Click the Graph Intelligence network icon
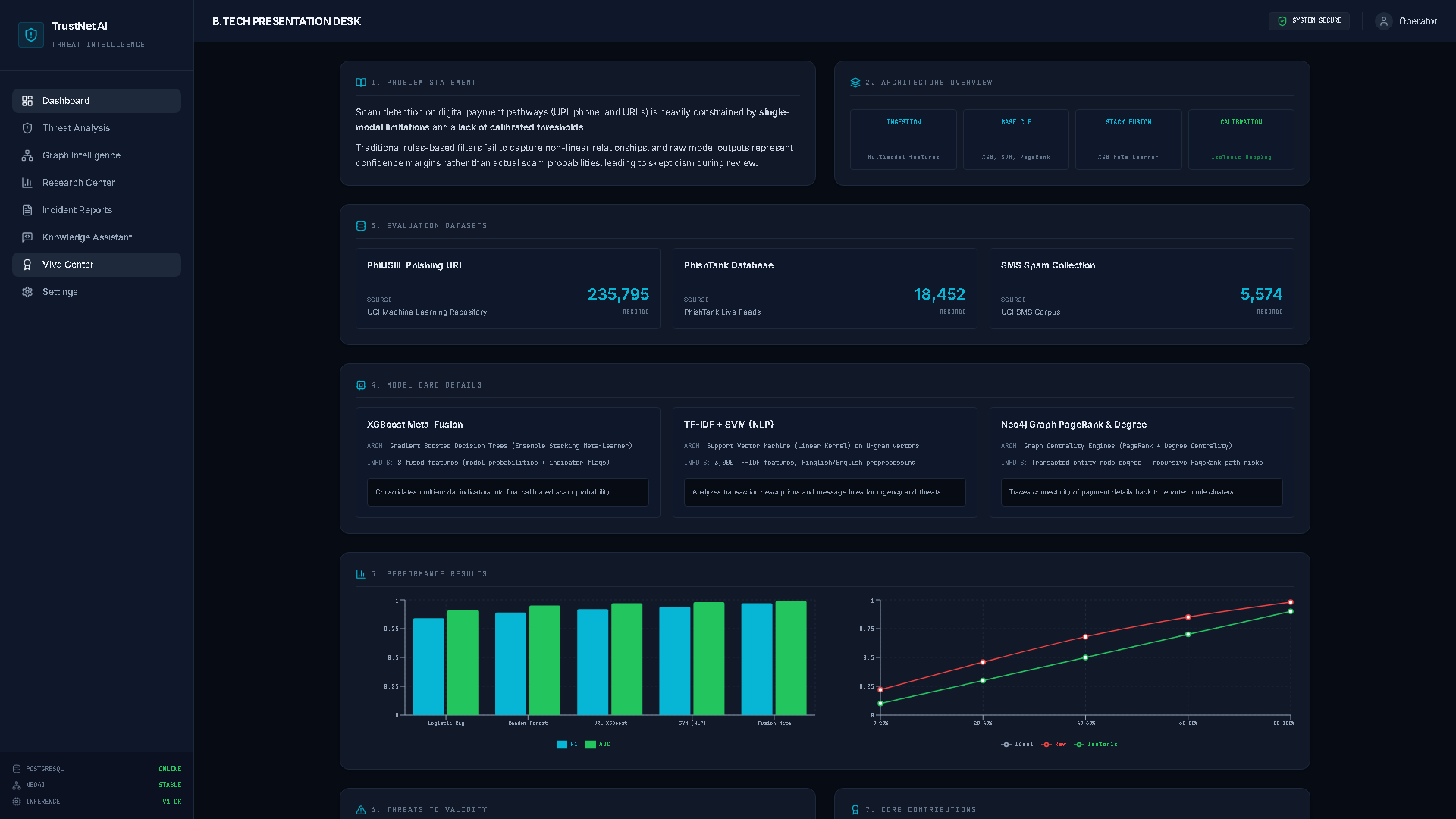 click(27, 155)
